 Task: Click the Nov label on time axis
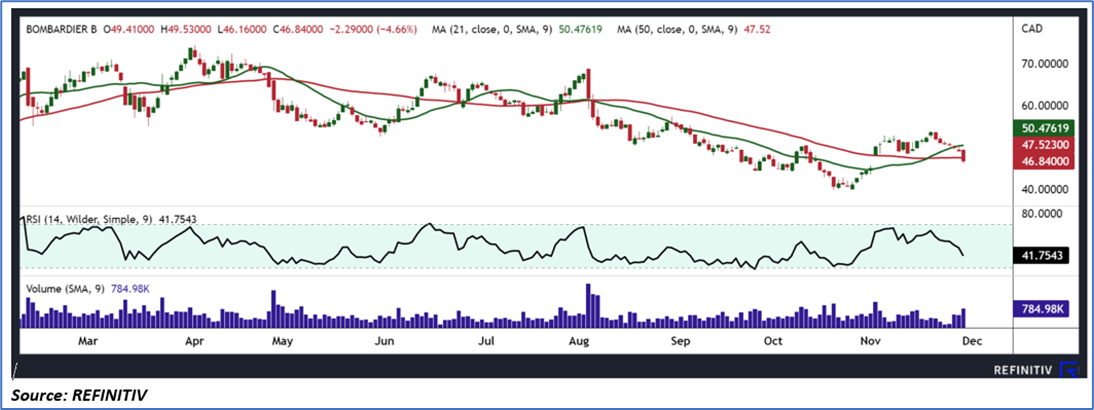[869, 341]
